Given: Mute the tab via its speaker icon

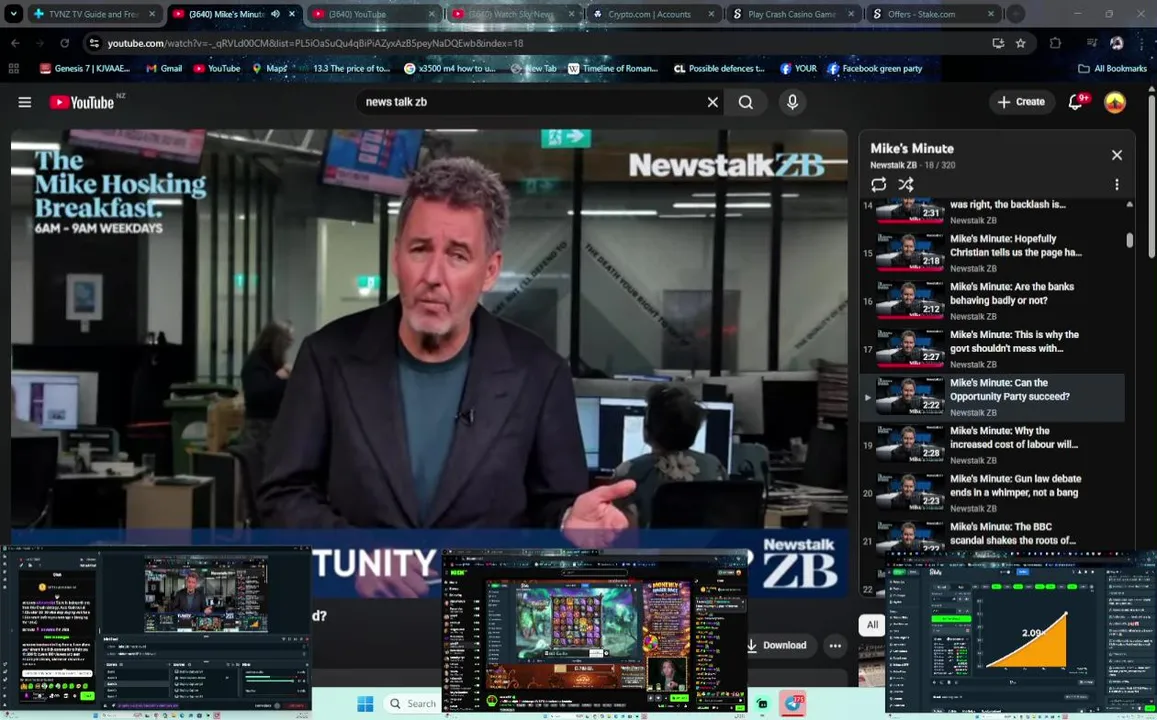Looking at the screenshot, I should click(x=275, y=14).
